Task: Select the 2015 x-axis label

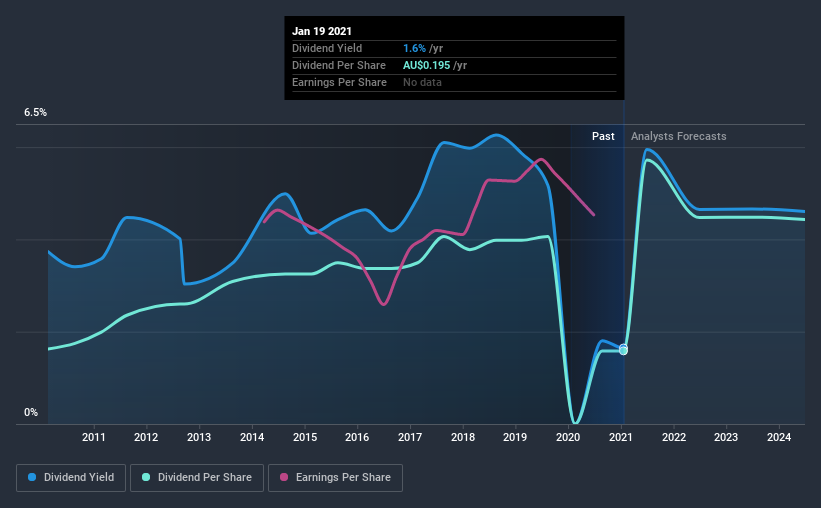Action: click(305, 437)
